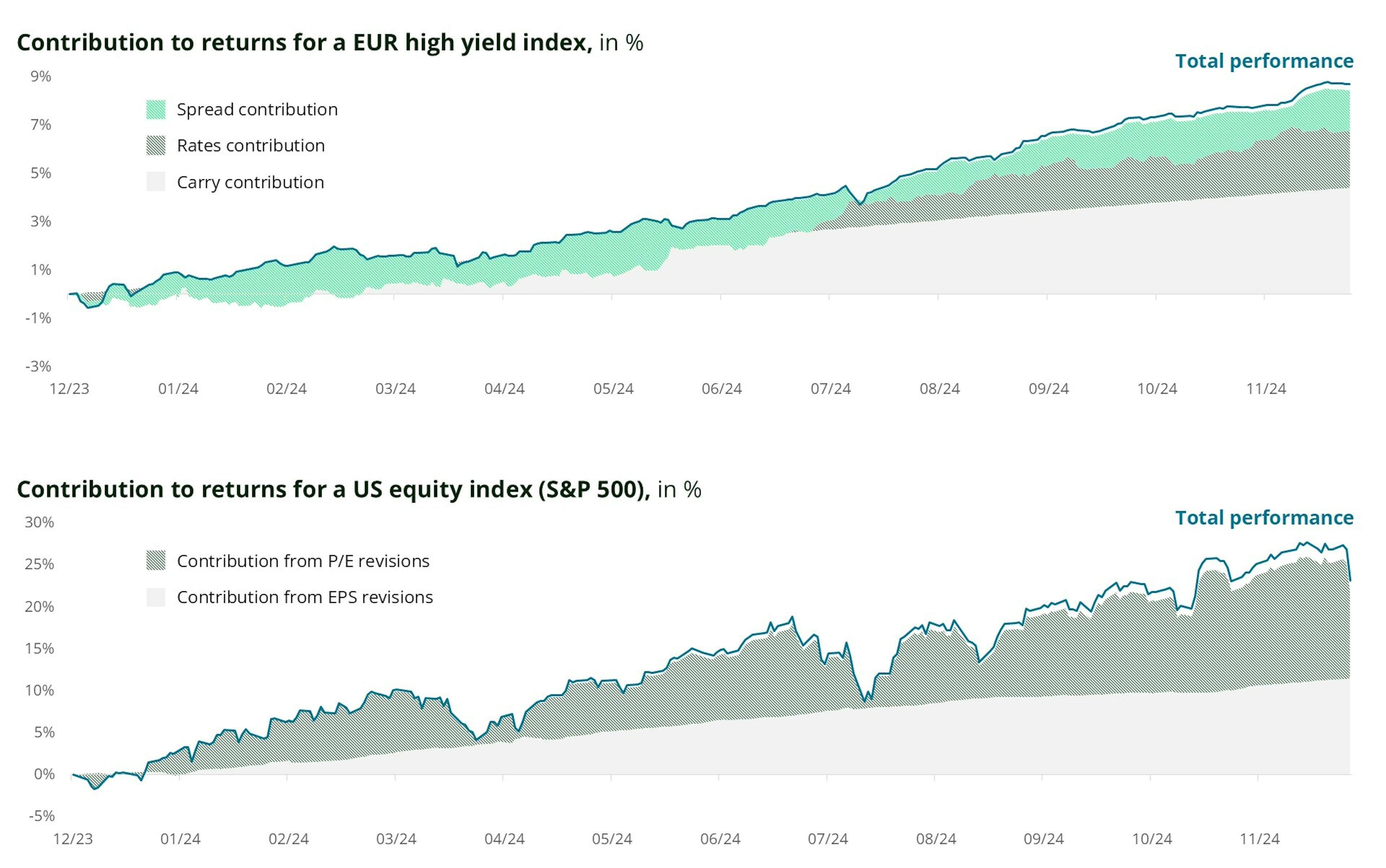Click Total performance label on S&P 500 chart

coord(1264,518)
